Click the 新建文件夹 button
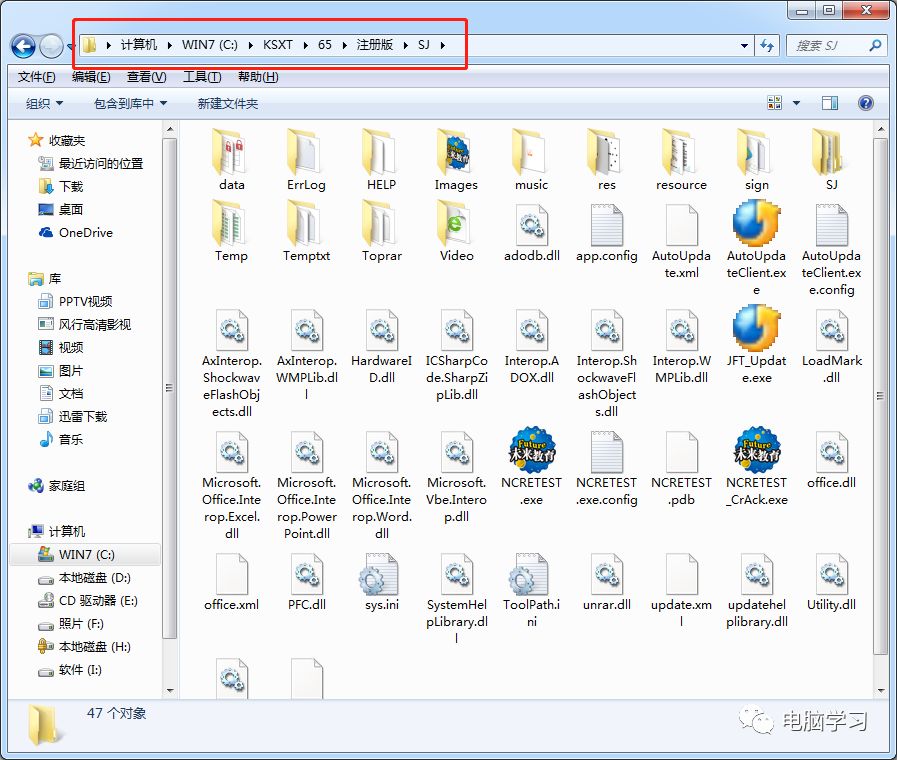897x760 pixels. 227,104
